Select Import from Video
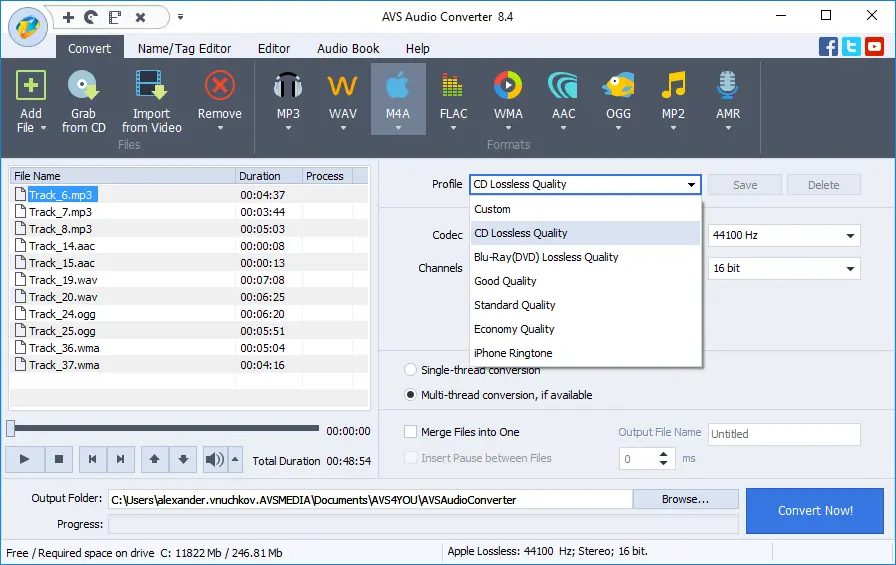This screenshot has width=896, height=565. (151, 102)
